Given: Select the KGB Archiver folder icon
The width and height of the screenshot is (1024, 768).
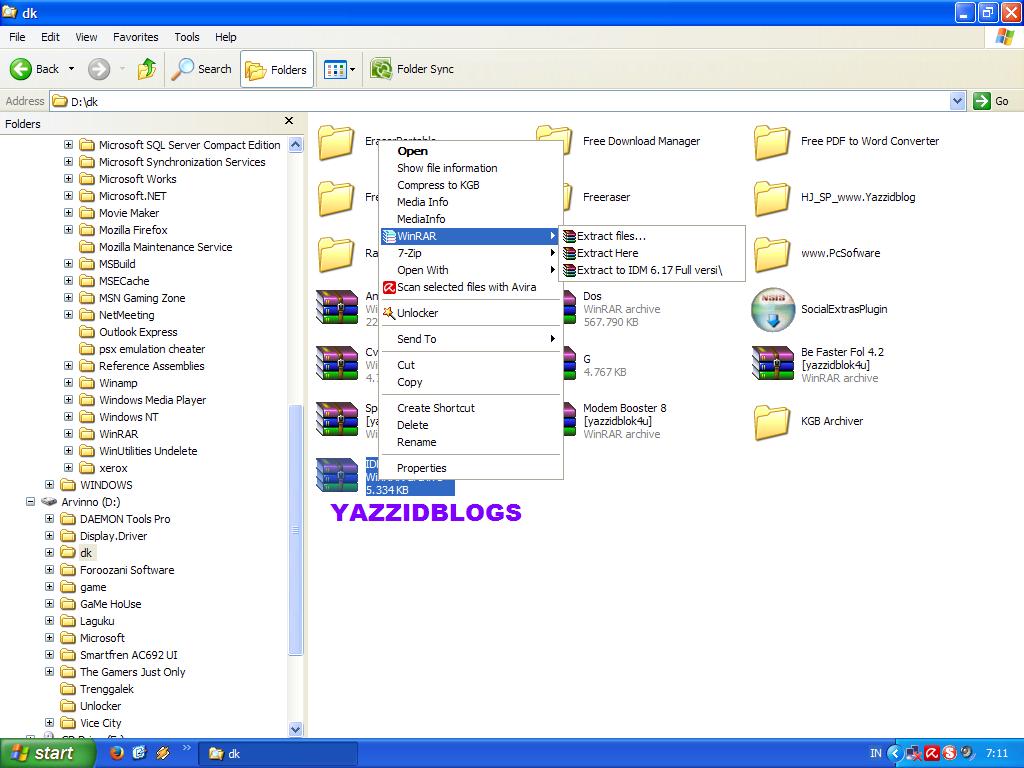Looking at the screenshot, I should [x=773, y=421].
